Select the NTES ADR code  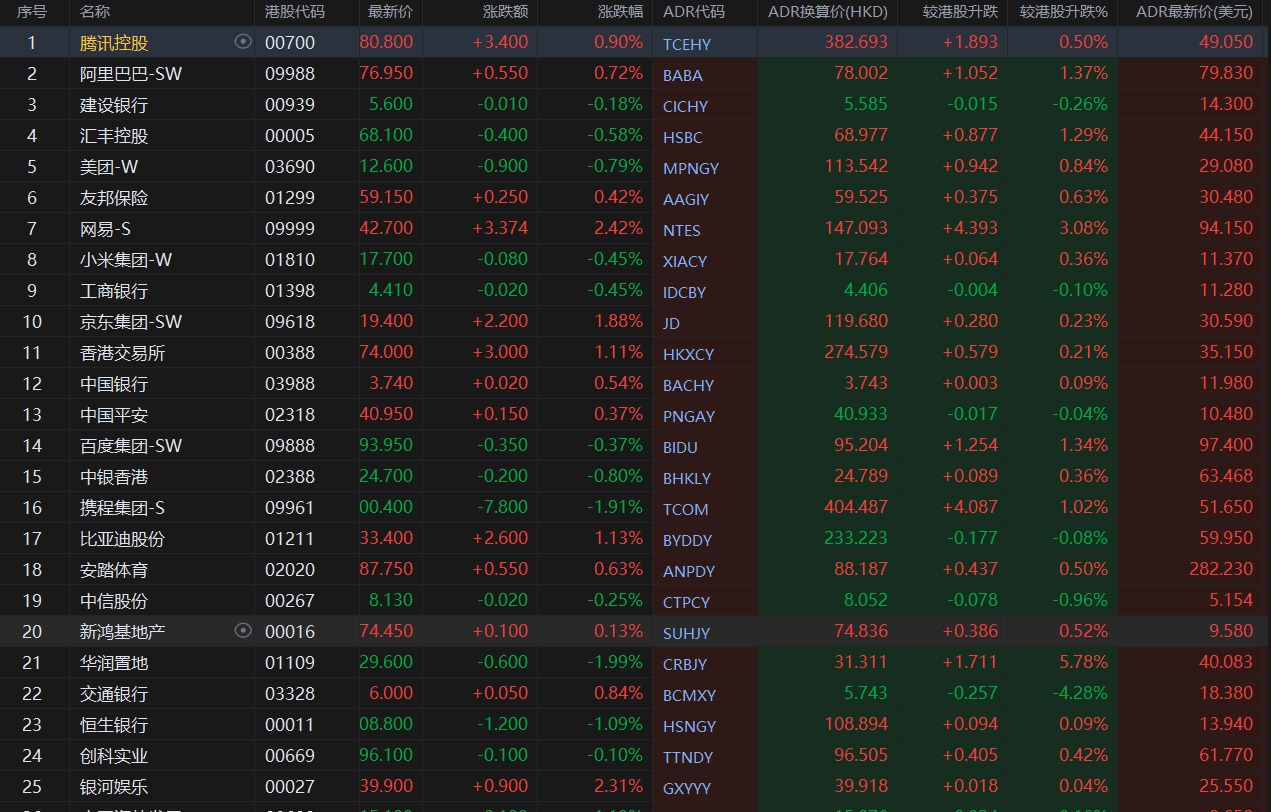click(x=682, y=230)
